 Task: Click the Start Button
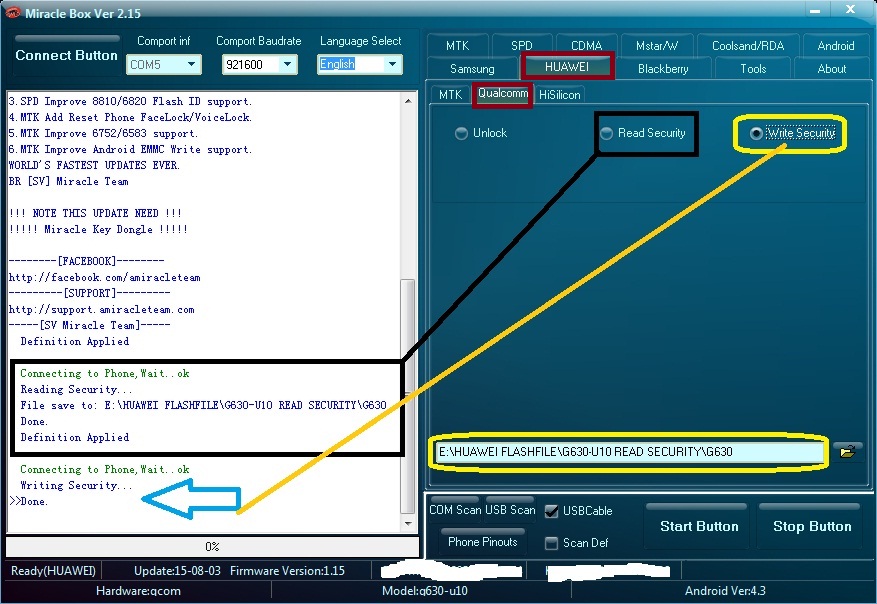[699, 526]
